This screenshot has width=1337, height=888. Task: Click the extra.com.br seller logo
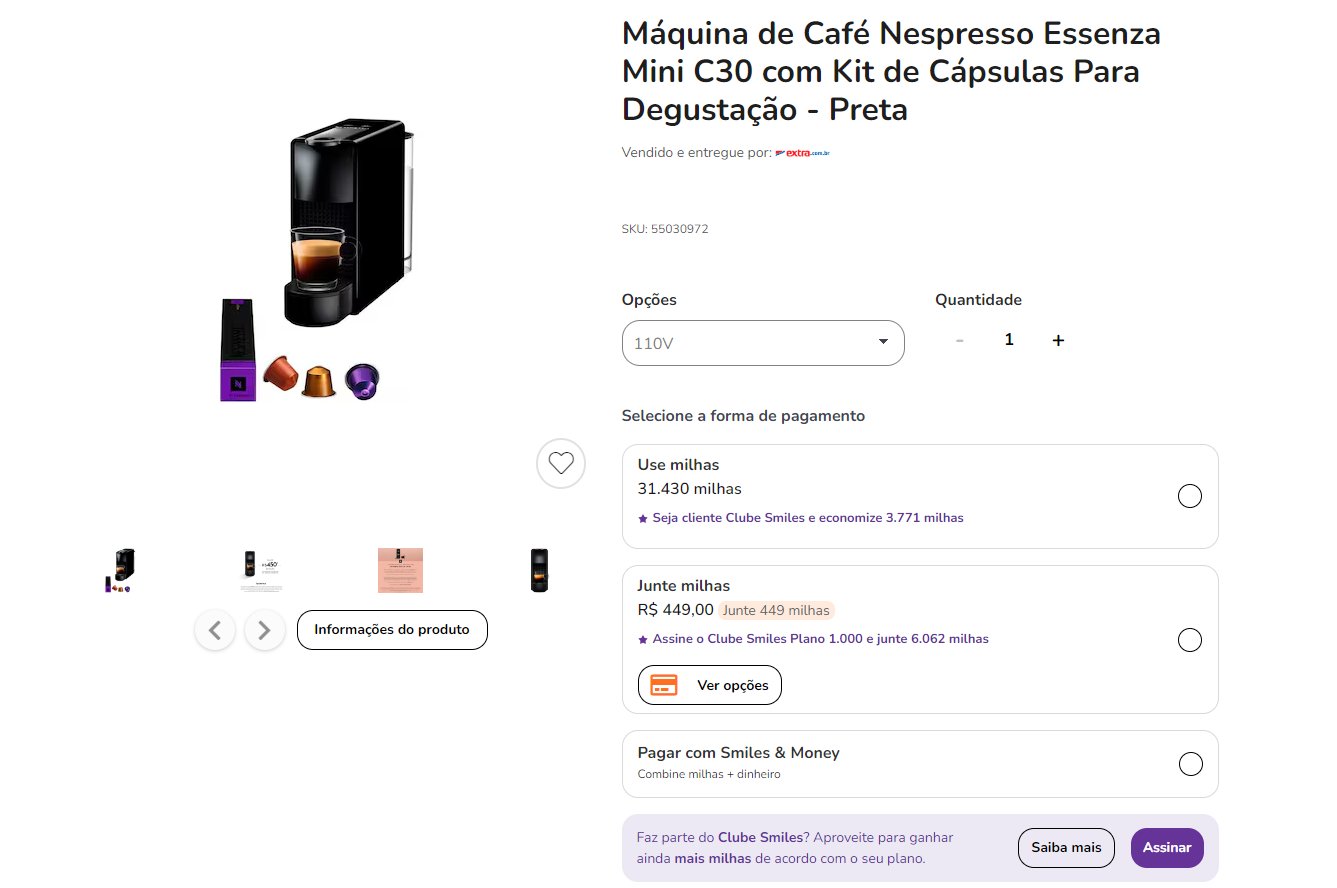(x=803, y=153)
